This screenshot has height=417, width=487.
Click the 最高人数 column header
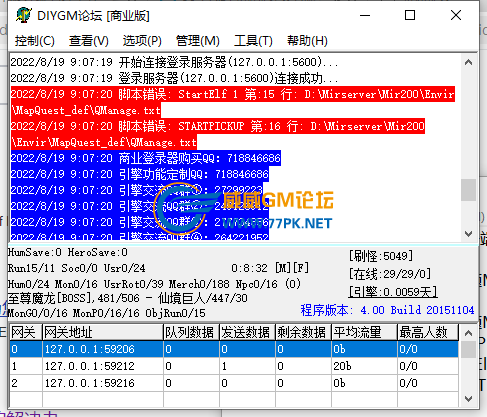point(428,332)
